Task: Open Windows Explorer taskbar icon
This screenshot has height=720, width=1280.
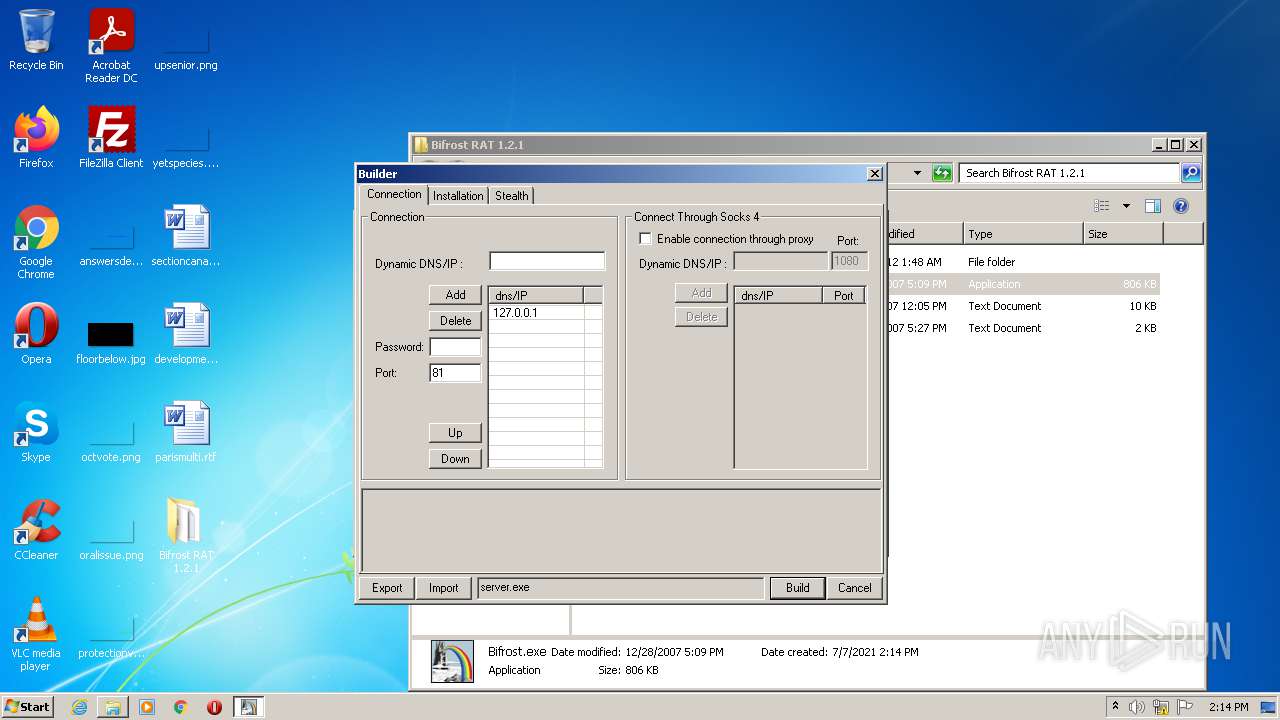Action: 113,707
